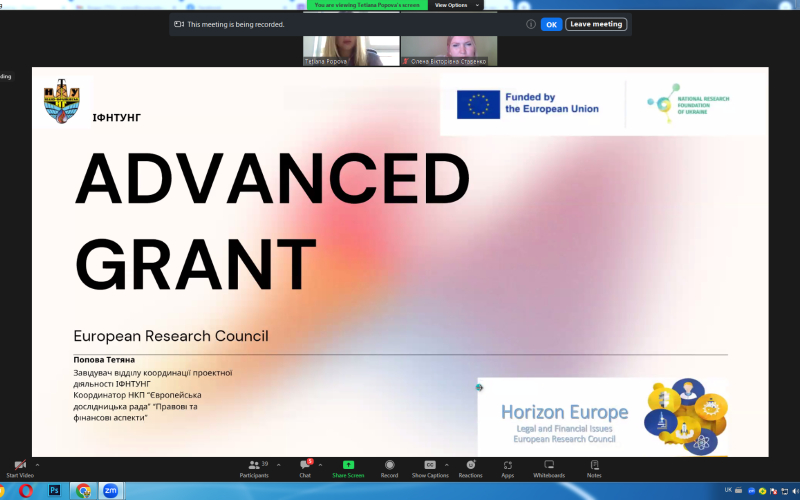This screenshot has height=500, width=800.
Task: Click National Research Foundation of Ukraine logo
Action: (688, 104)
